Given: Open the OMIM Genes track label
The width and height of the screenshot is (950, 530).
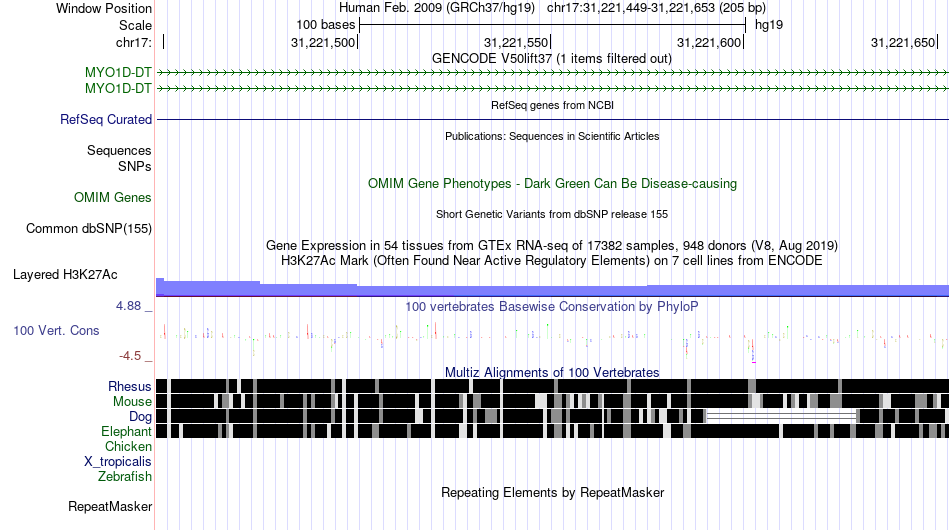Looking at the screenshot, I should pos(113,197).
